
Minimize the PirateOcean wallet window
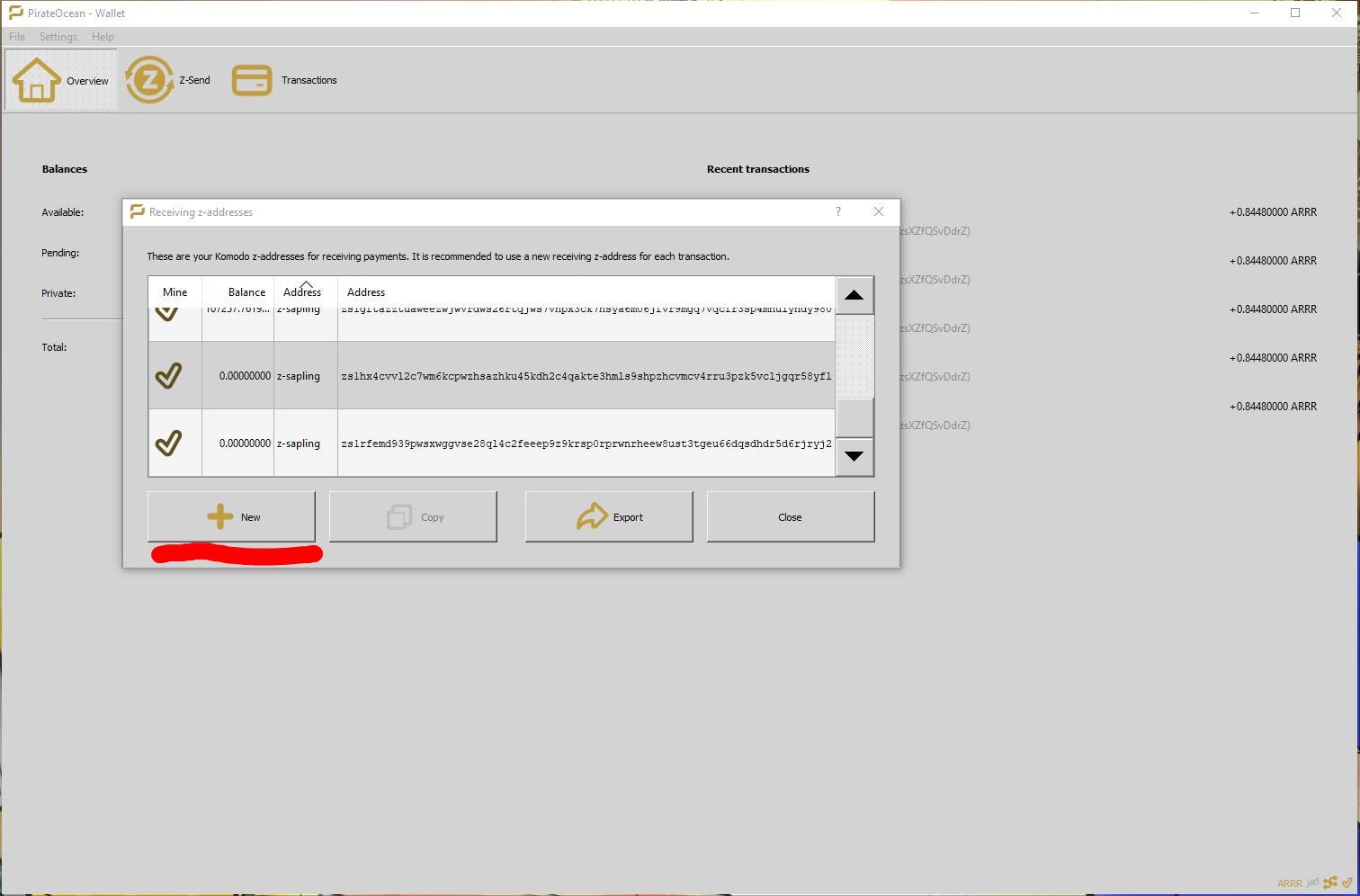1255,13
